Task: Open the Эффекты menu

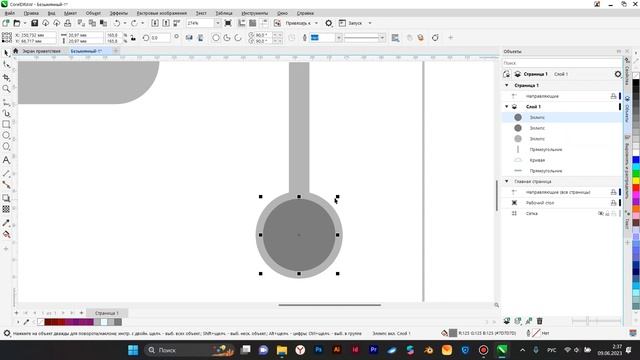Action: click(119, 13)
